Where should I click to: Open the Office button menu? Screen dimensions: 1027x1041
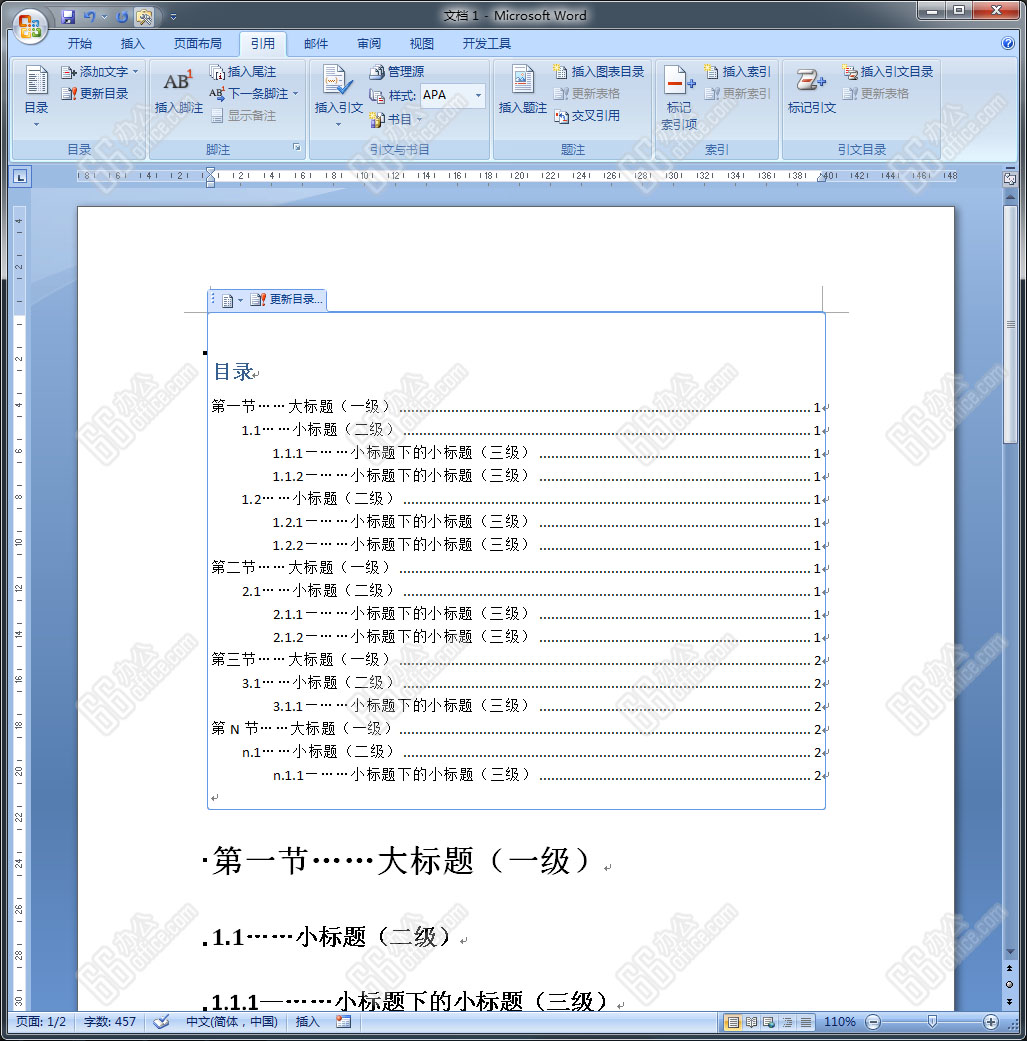pos(30,27)
